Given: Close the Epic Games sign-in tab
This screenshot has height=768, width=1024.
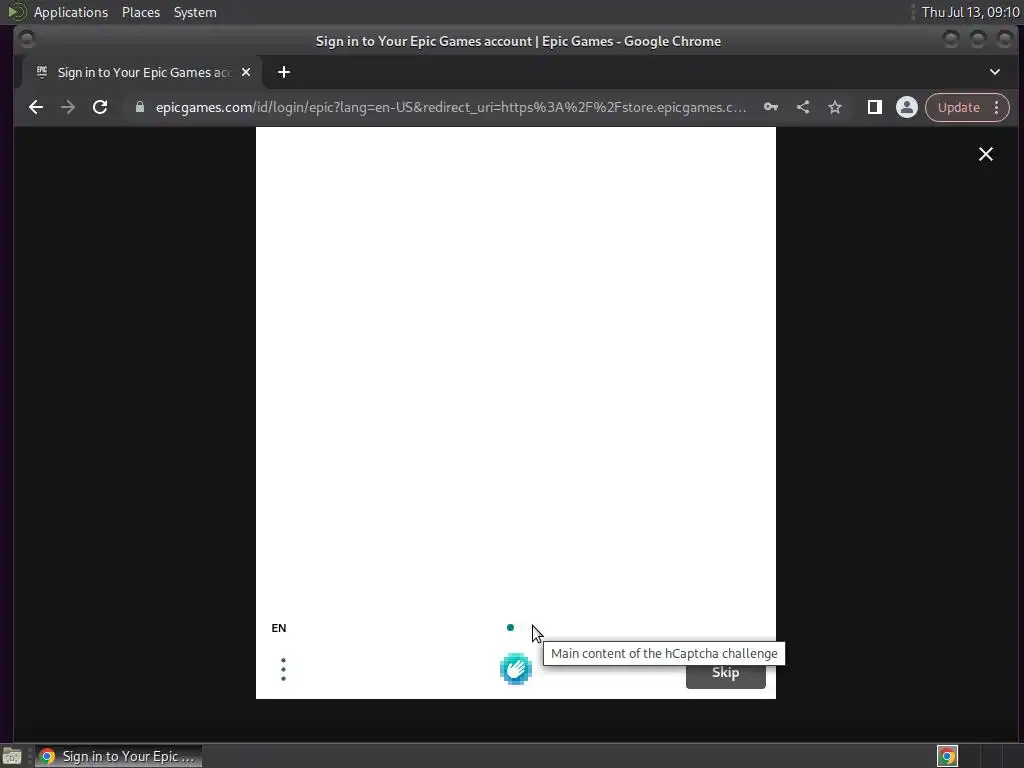Looking at the screenshot, I should [x=246, y=72].
